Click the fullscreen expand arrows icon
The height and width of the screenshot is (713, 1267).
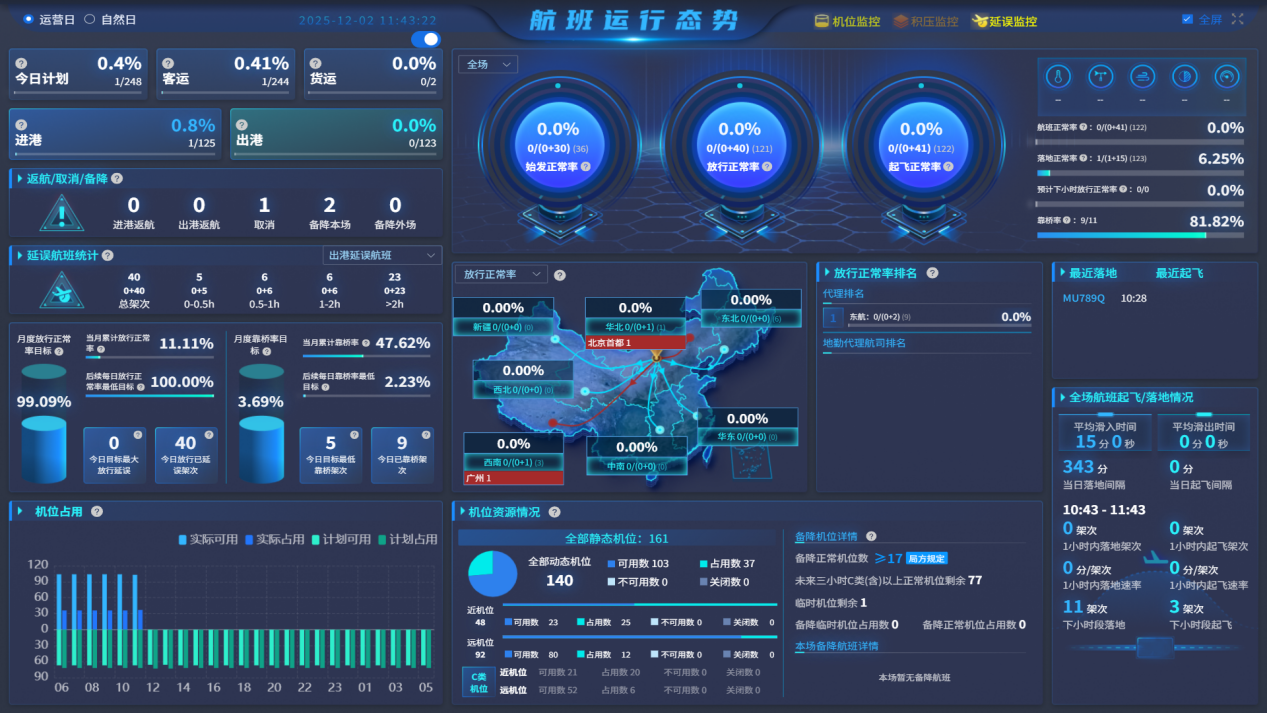click(x=1238, y=19)
